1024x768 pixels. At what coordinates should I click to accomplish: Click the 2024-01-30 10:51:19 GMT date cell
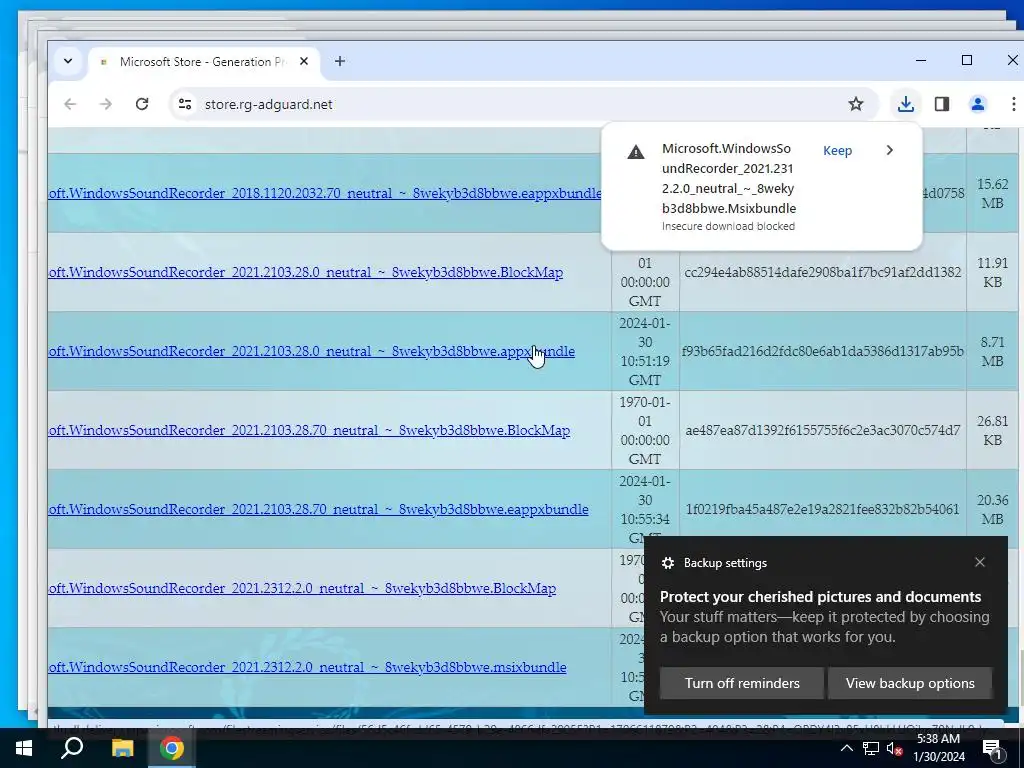645,351
